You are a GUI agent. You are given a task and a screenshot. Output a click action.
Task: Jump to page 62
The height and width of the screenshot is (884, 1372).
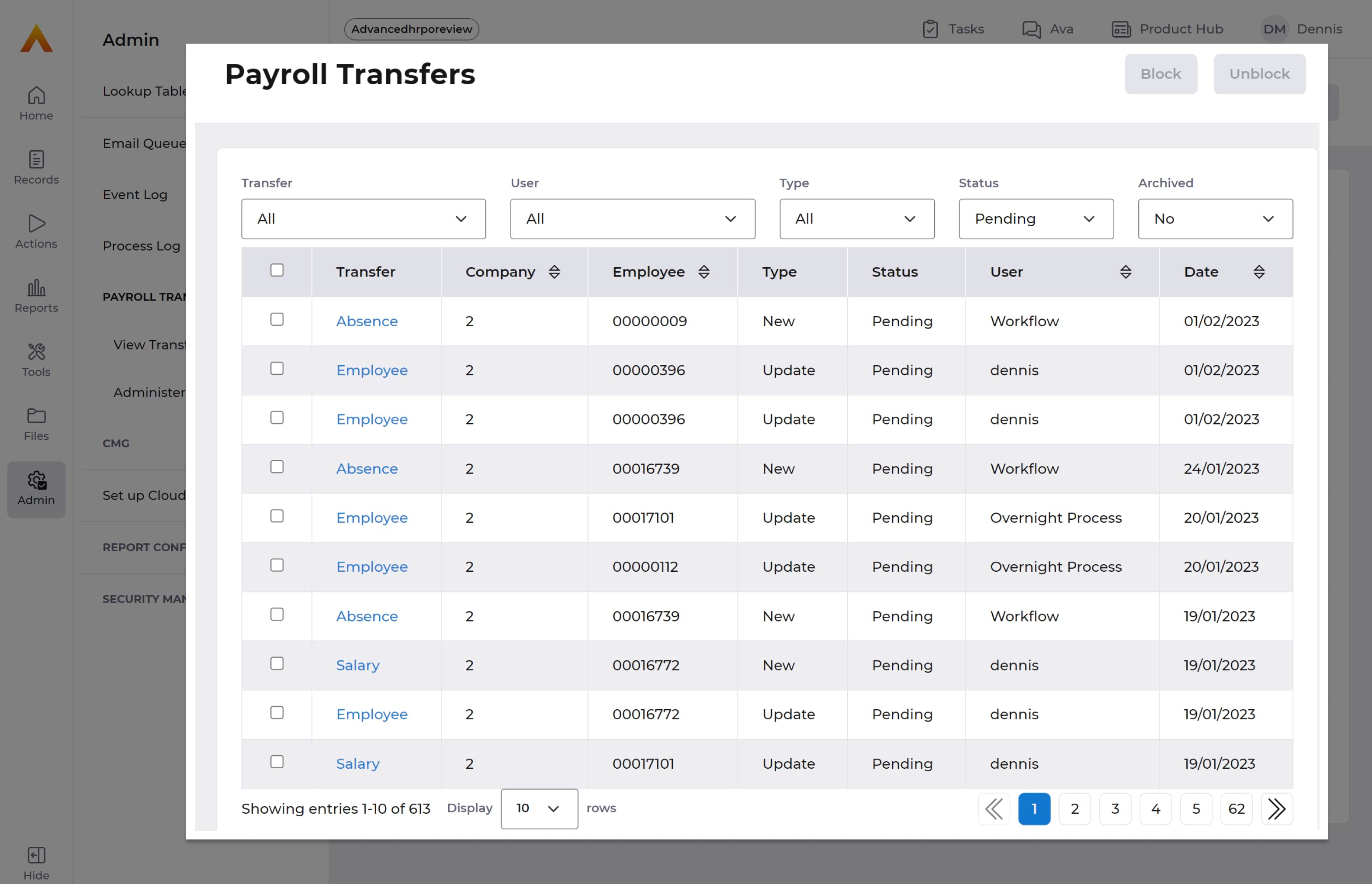(1237, 809)
